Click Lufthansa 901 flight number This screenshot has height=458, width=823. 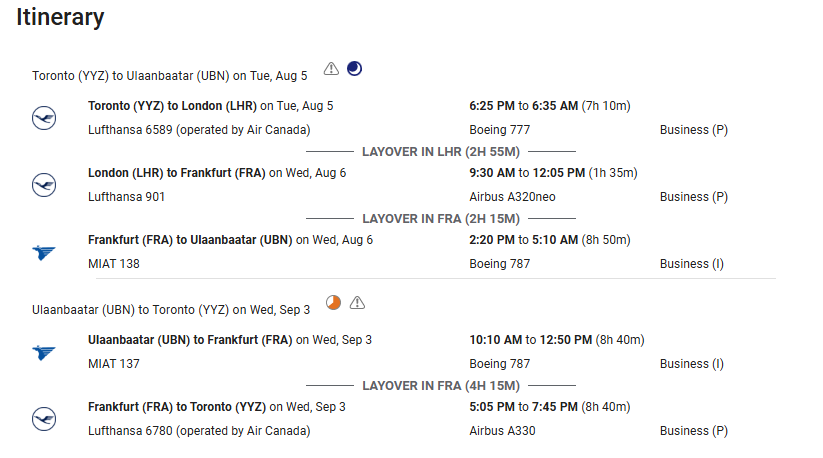click(x=126, y=197)
